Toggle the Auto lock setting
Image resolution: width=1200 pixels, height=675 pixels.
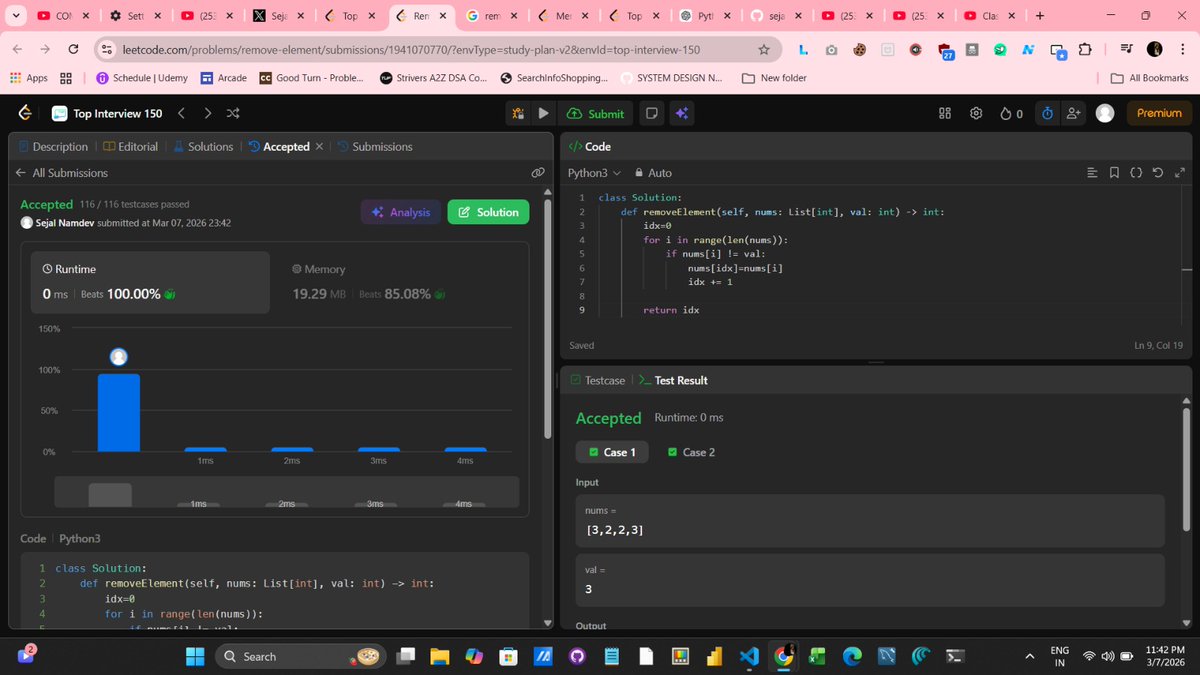pos(654,173)
